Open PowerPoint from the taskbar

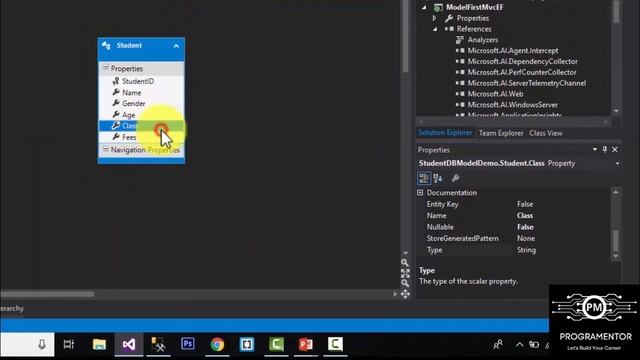[306, 344]
